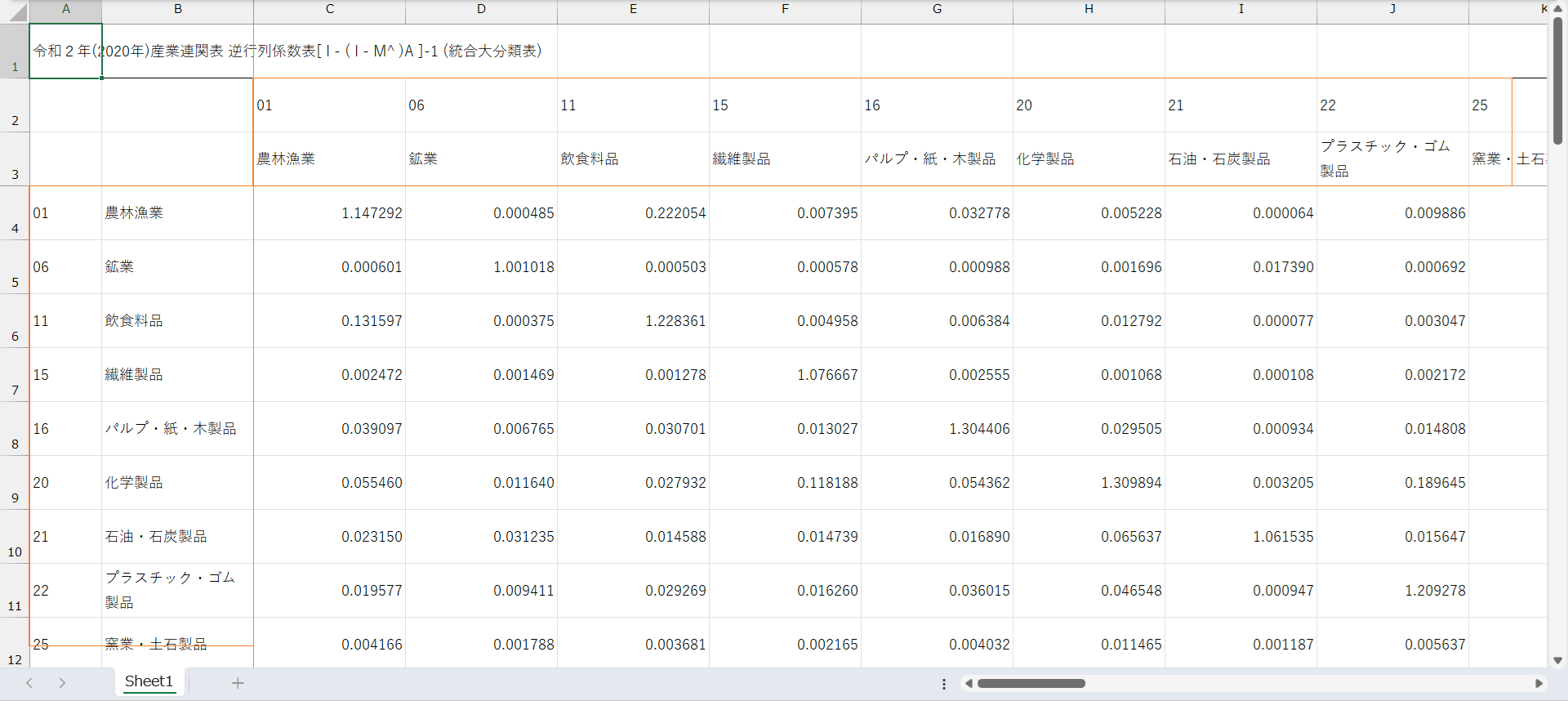Select column G header

click(937, 9)
